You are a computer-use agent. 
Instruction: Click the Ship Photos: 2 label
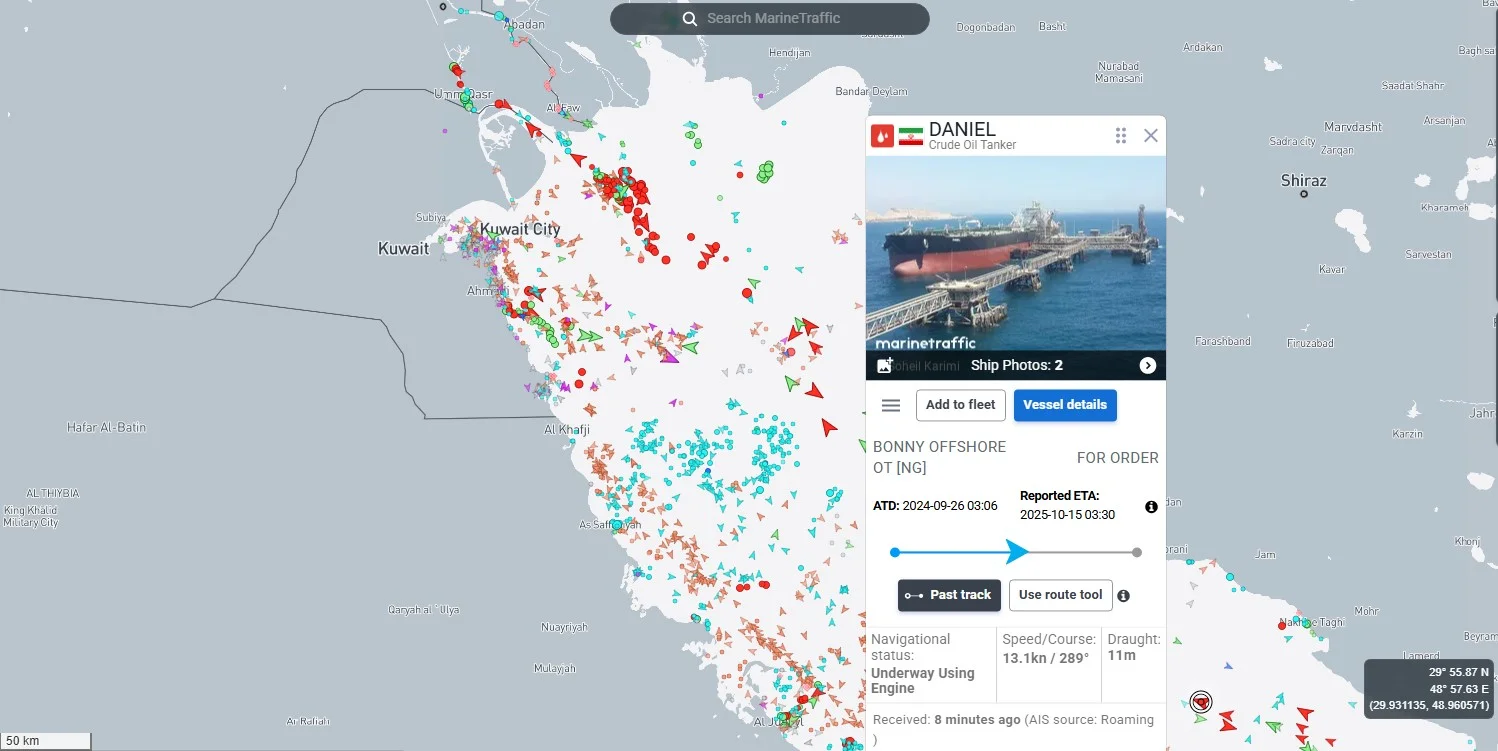click(1017, 366)
